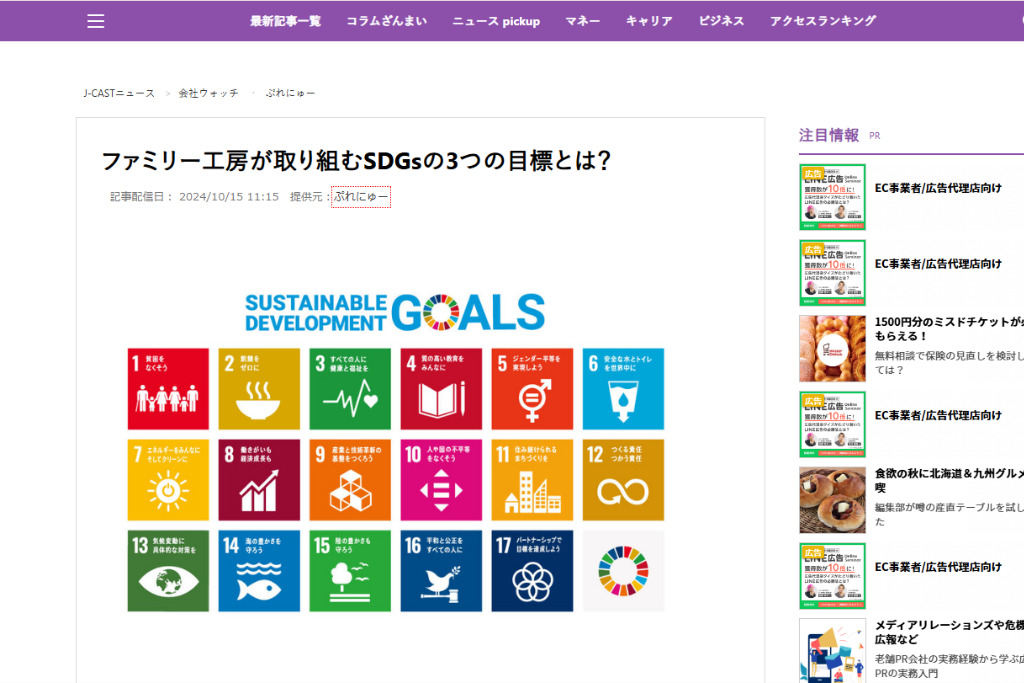Viewport: 1024px width, 683px height.
Task: Click SDG goal 11 cities tile
Action: pos(532,480)
